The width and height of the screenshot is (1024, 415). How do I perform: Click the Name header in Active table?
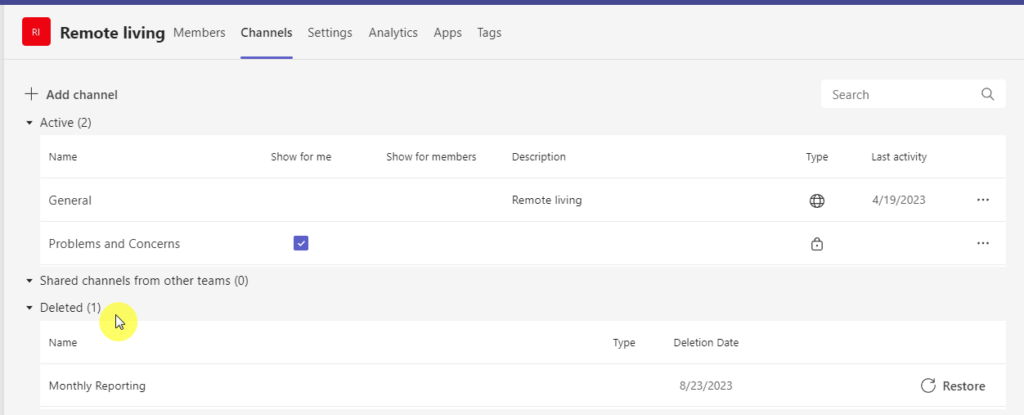click(63, 157)
